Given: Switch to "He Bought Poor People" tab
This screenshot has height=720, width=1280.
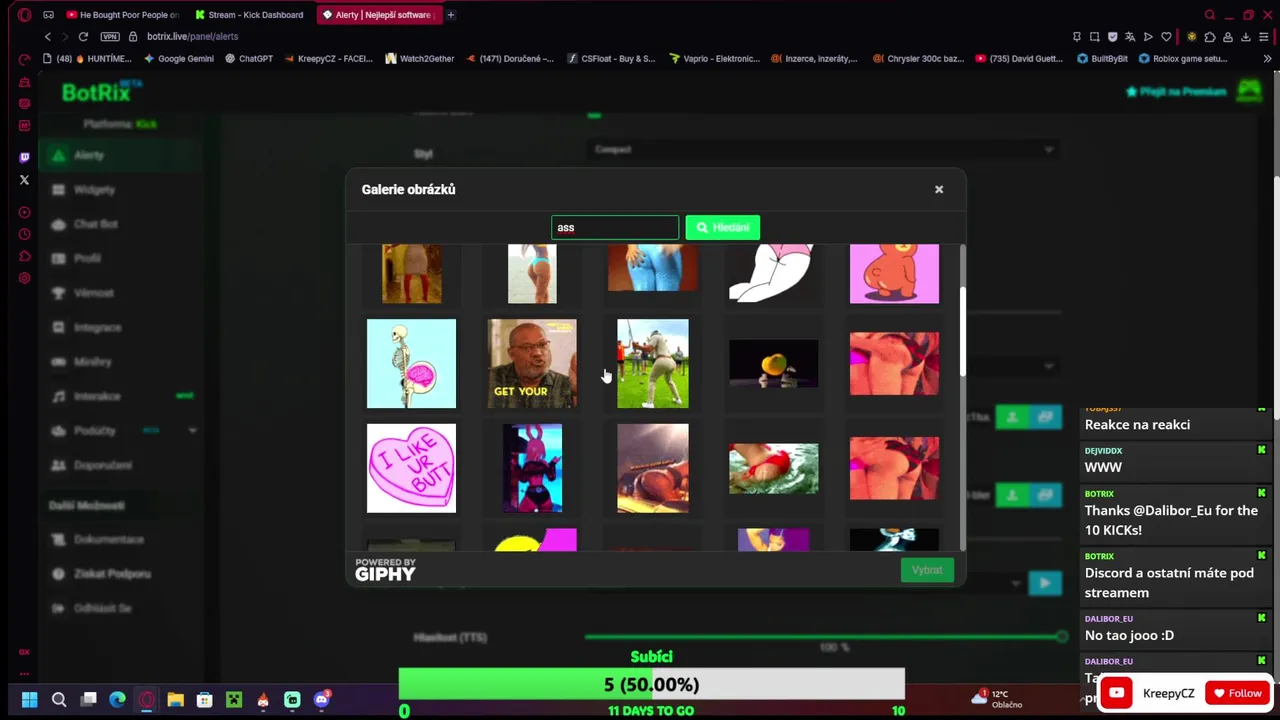Looking at the screenshot, I should [x=124, y=15].
